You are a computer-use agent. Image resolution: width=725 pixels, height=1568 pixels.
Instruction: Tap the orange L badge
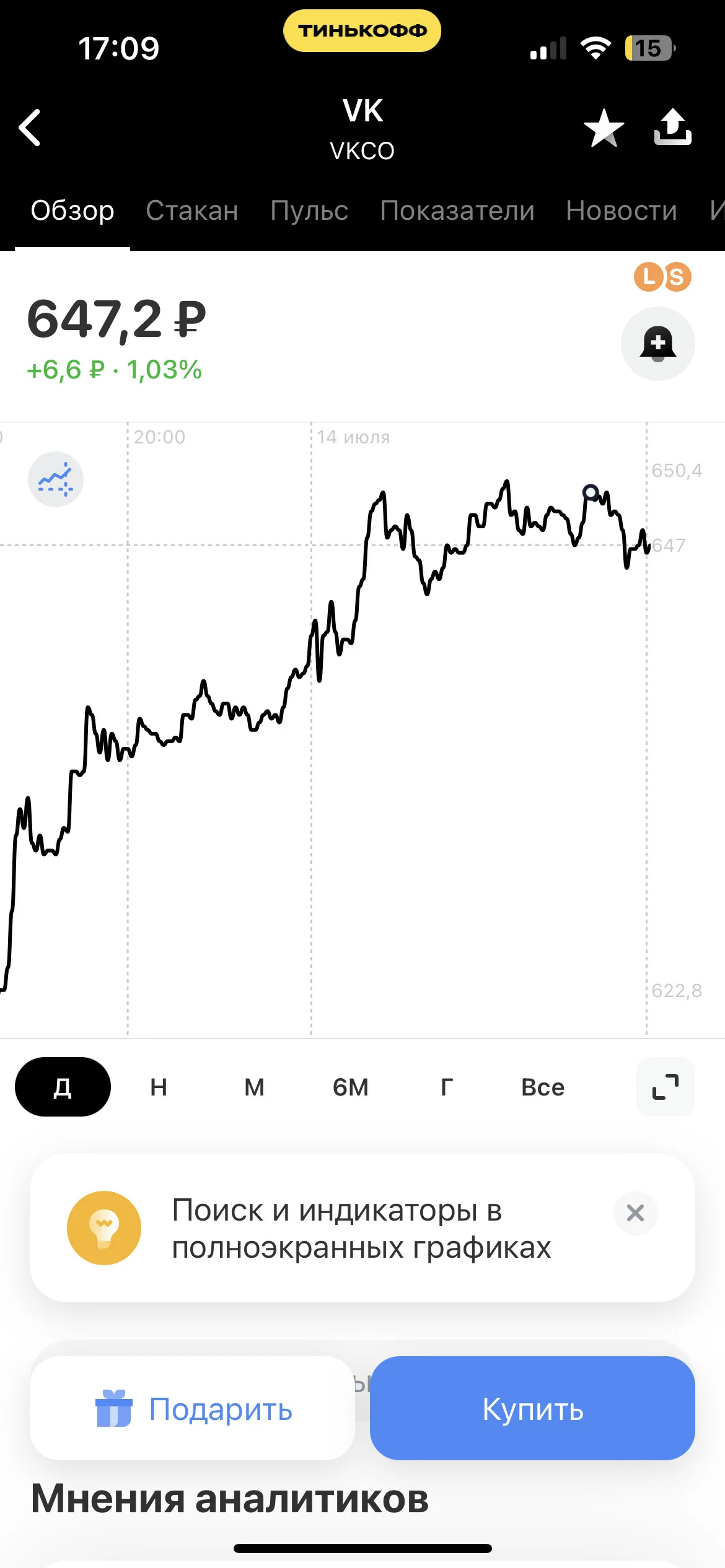648,276
